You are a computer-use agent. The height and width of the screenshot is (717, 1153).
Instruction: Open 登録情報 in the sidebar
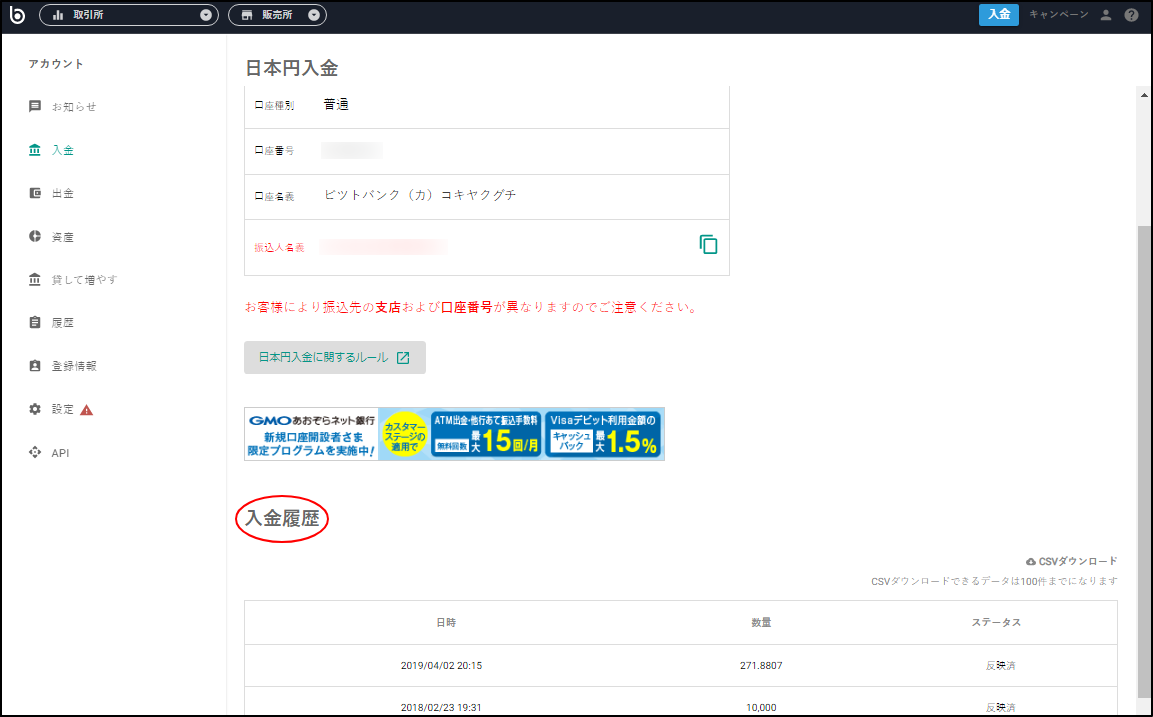pyautogui.click(x=74, y=366)
